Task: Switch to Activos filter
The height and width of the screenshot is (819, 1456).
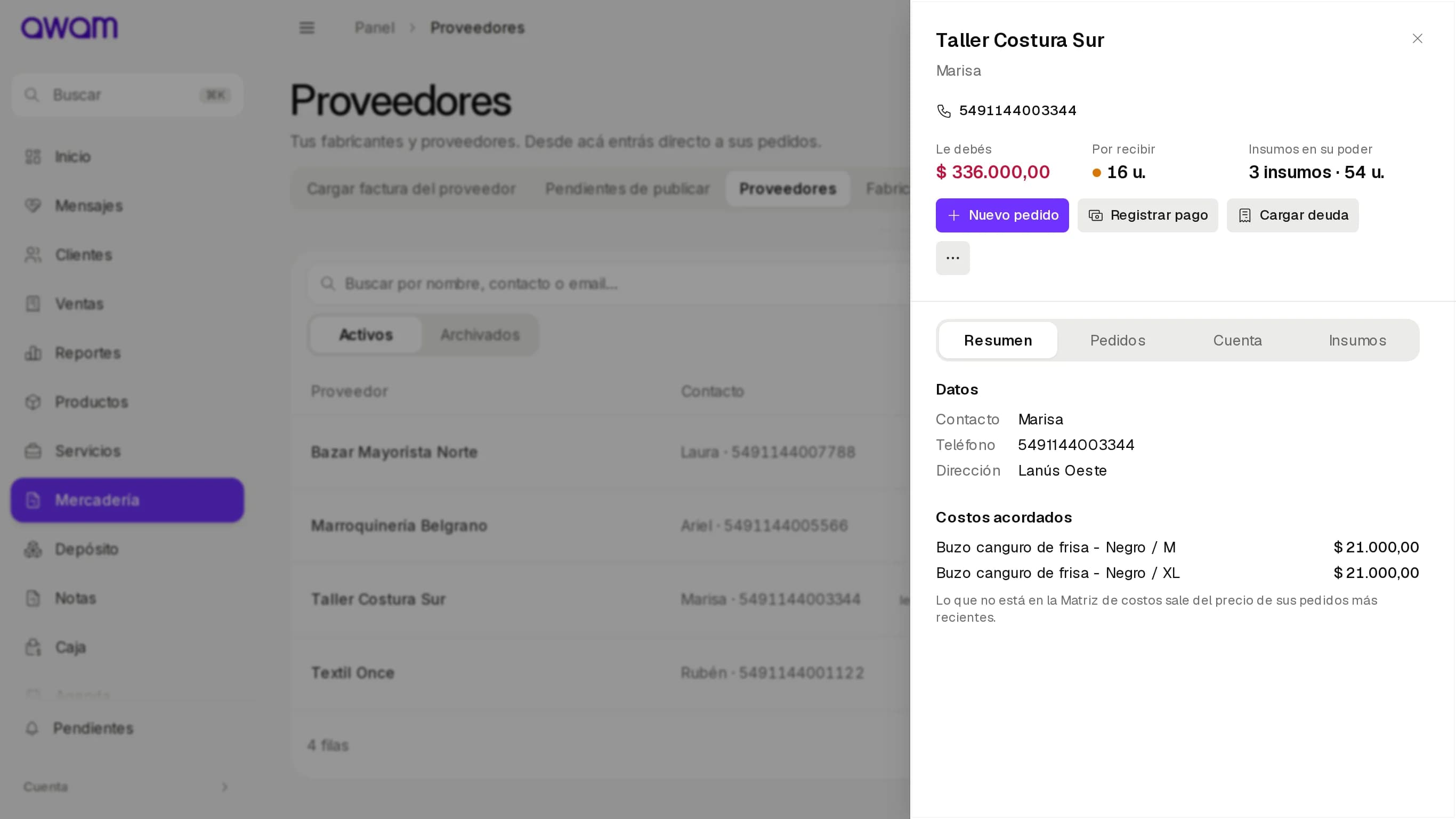Action: point(365,335)
